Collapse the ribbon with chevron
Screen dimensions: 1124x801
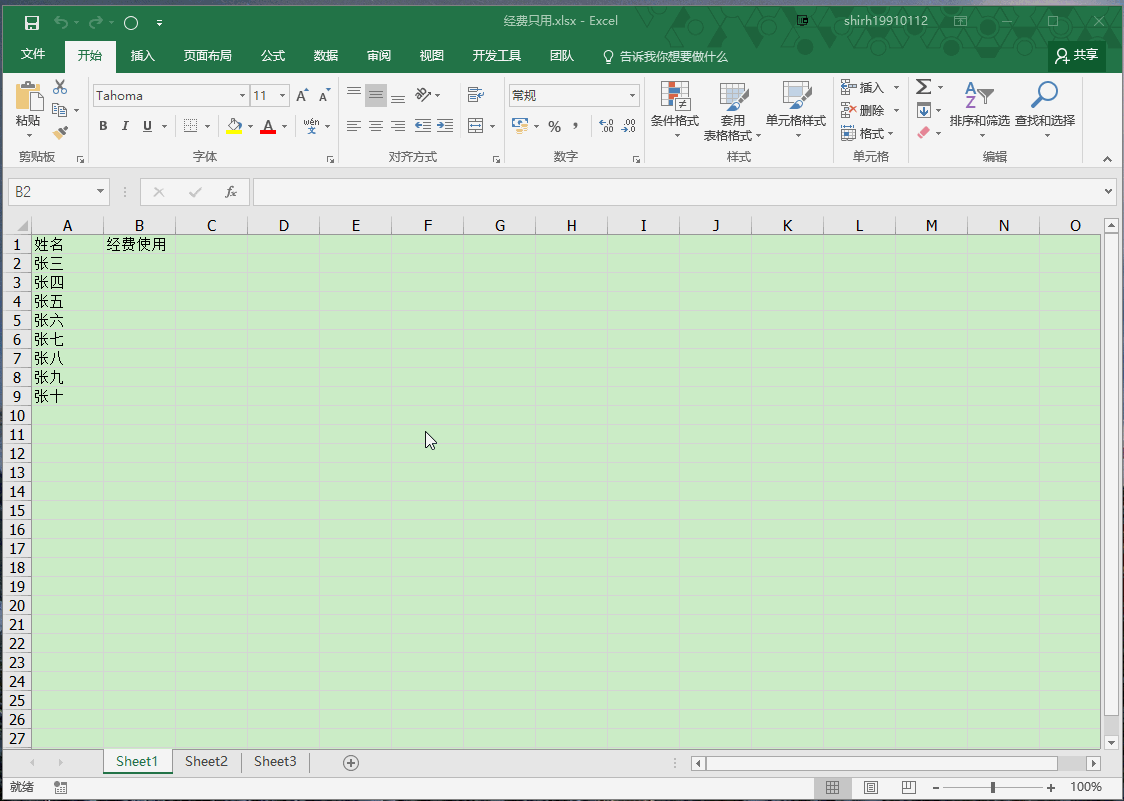(x=1108, y=159)
